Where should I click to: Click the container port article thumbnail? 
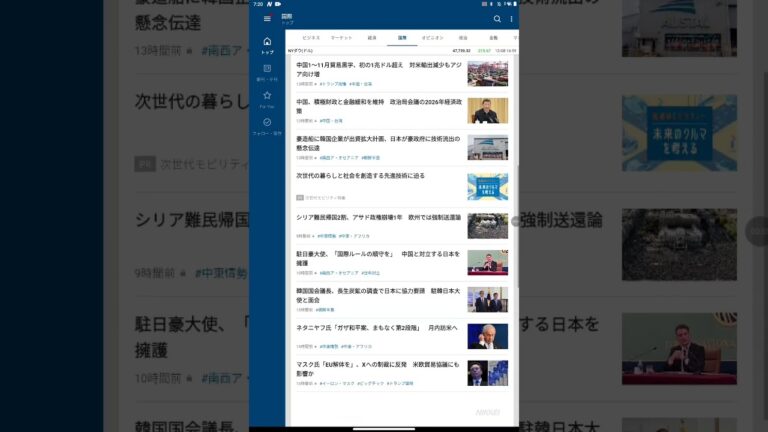487,74
